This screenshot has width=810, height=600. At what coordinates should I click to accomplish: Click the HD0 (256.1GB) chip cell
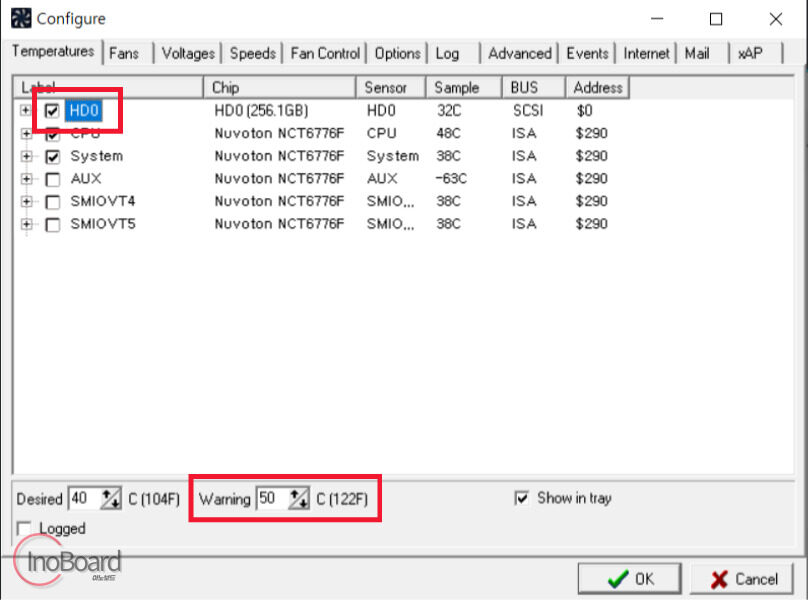pyautogui.click(x=261, y=111)
